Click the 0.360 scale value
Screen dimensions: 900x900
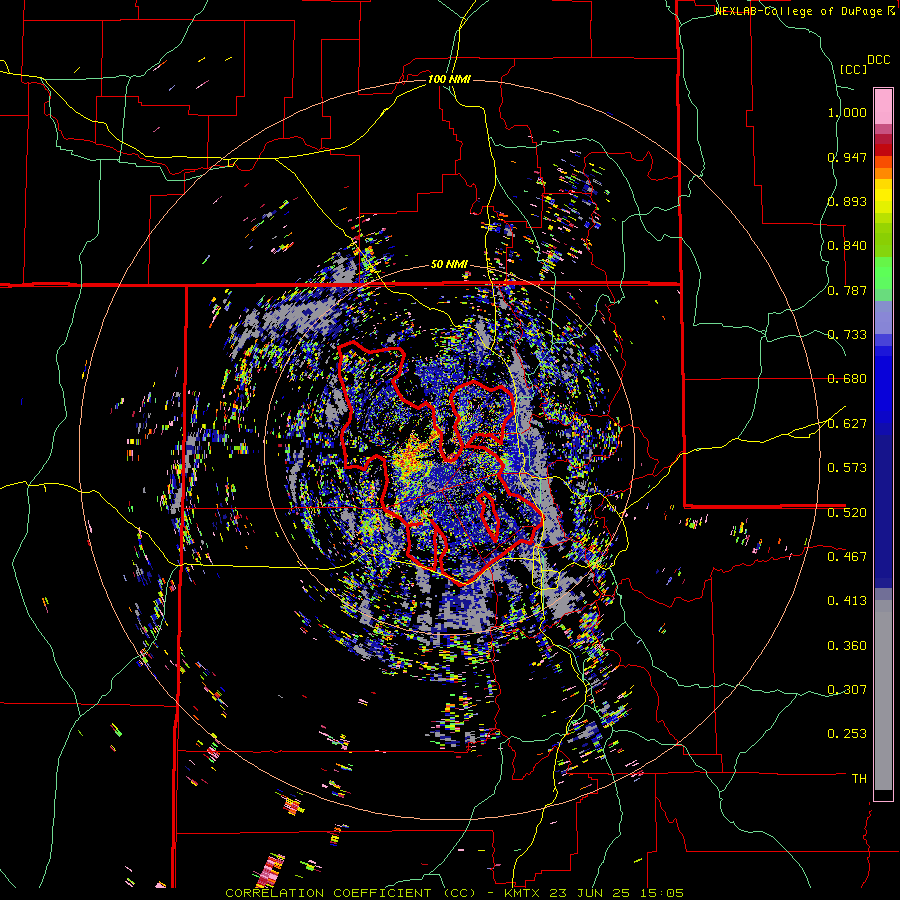pos(847,646)
